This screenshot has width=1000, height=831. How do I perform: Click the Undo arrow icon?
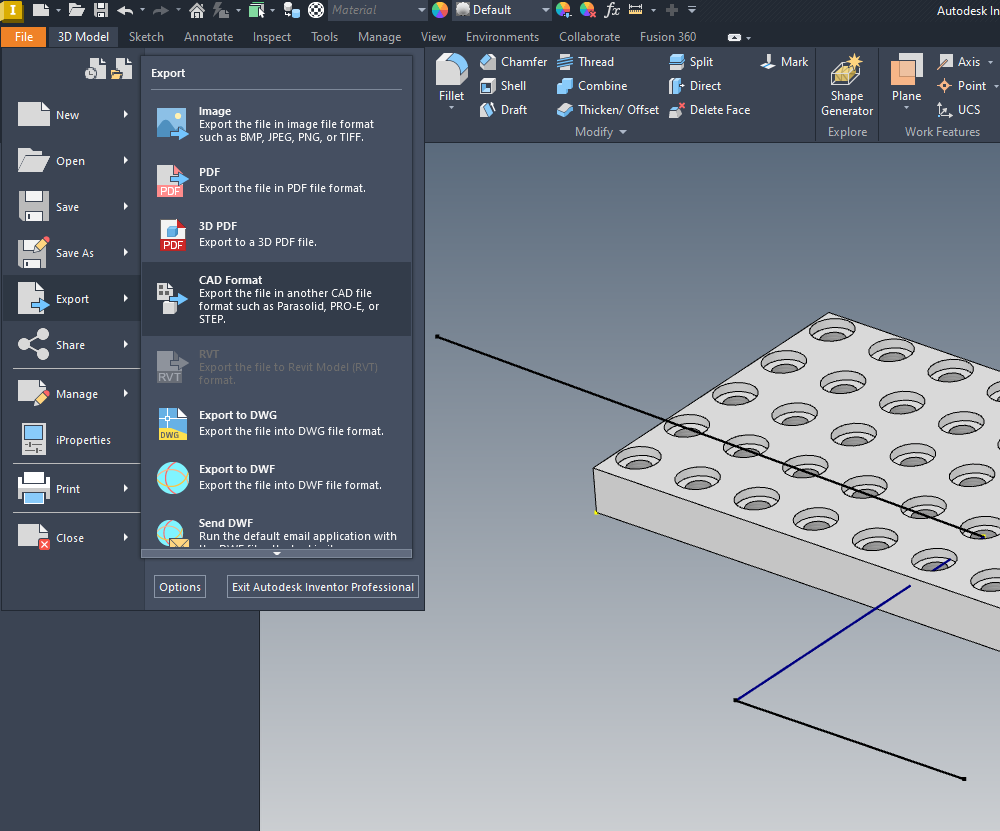[x=125, y=10]
